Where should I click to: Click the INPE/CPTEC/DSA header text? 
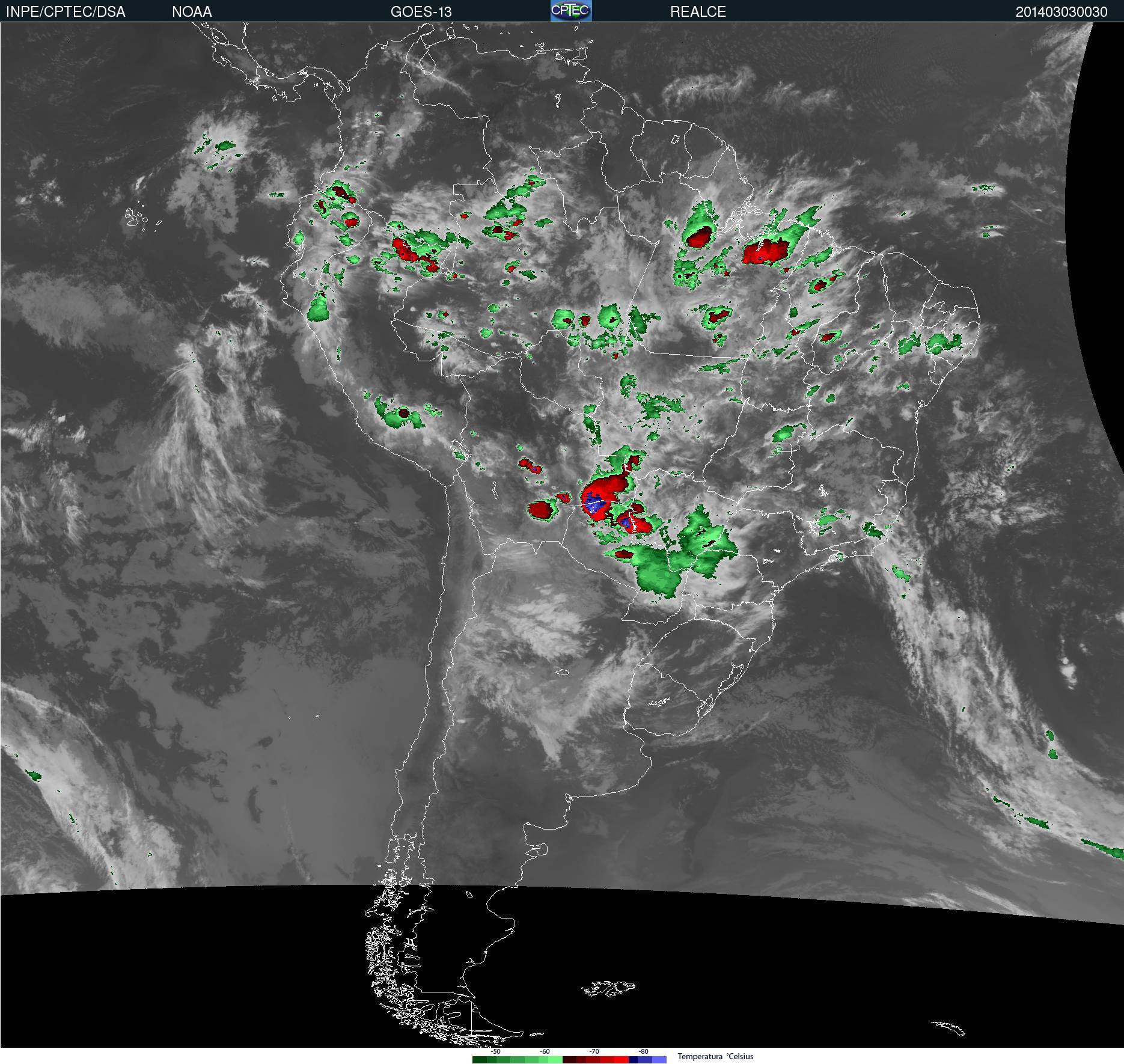pos(66,11)
